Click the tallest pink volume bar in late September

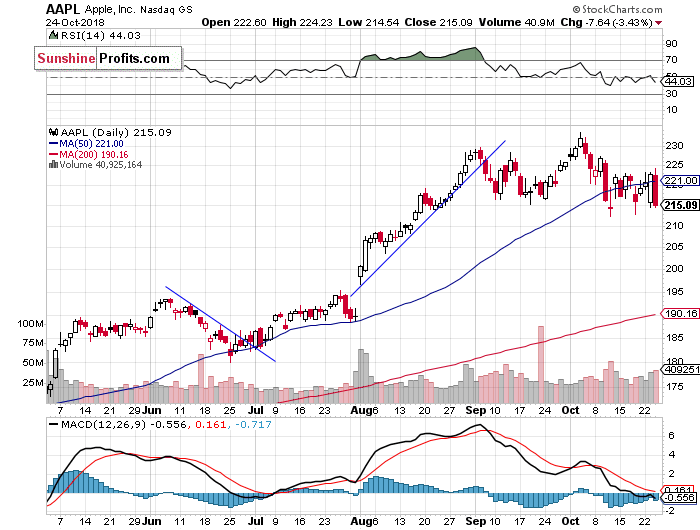click(x=541, y=364)
